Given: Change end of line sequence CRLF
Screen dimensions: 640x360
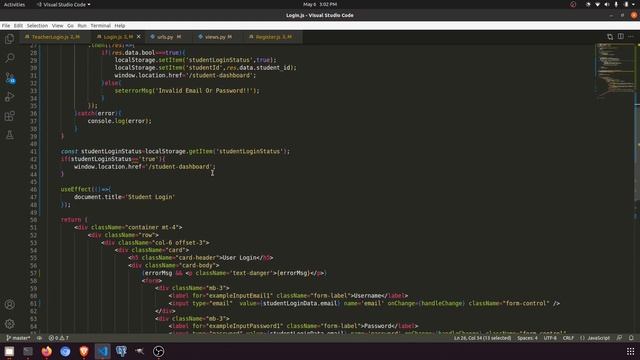Looking at the screenshot, I should click(568, 338).
